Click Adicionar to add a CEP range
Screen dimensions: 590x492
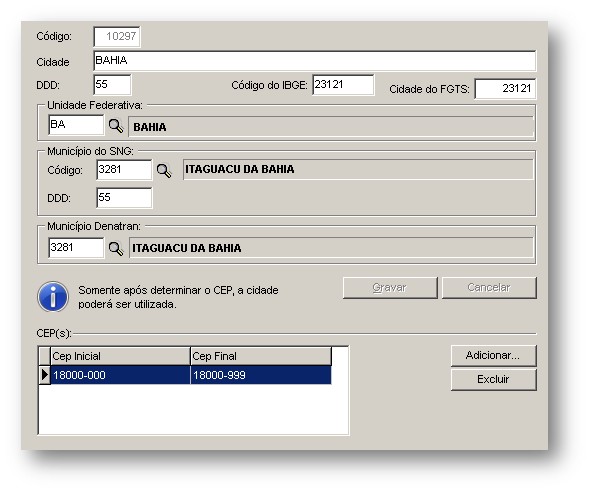(x=494, y=356)
